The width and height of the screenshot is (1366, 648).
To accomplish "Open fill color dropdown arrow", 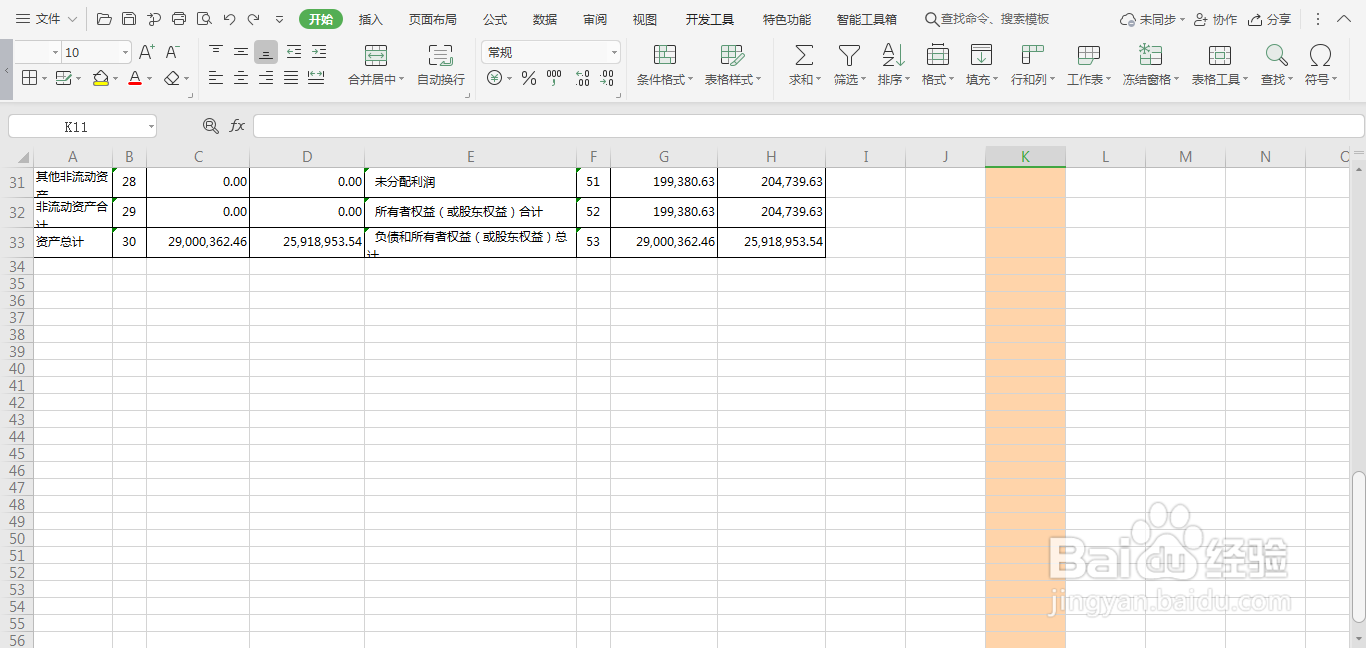I will coord(115,78).
